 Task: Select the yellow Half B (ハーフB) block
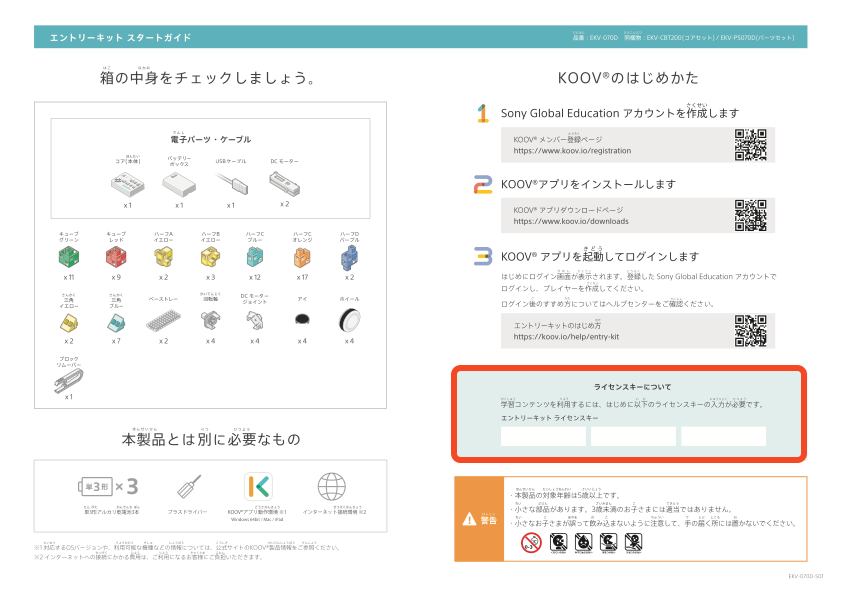click(x=211, y=258)
